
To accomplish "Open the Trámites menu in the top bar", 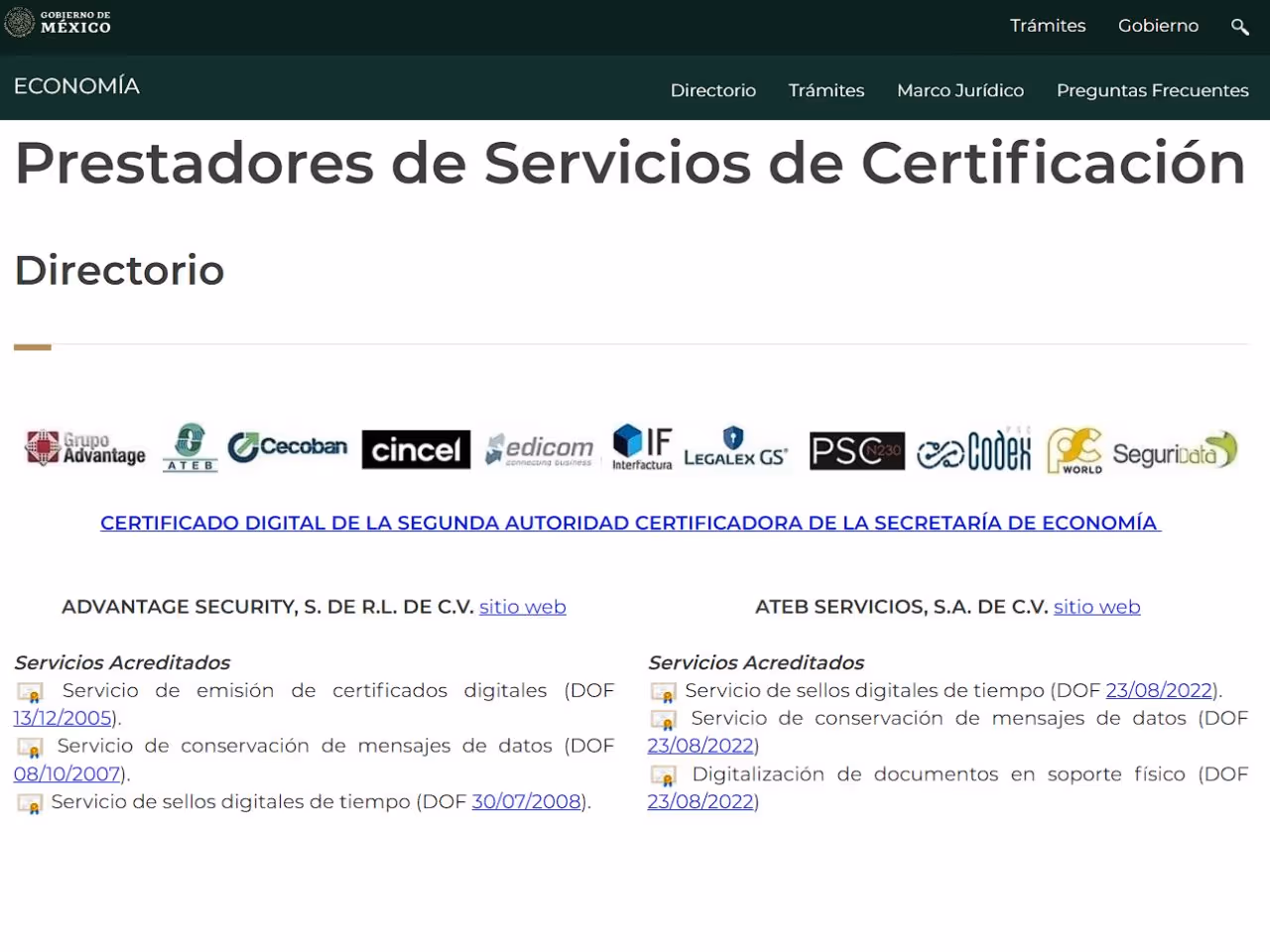I will click(1048, 26).
